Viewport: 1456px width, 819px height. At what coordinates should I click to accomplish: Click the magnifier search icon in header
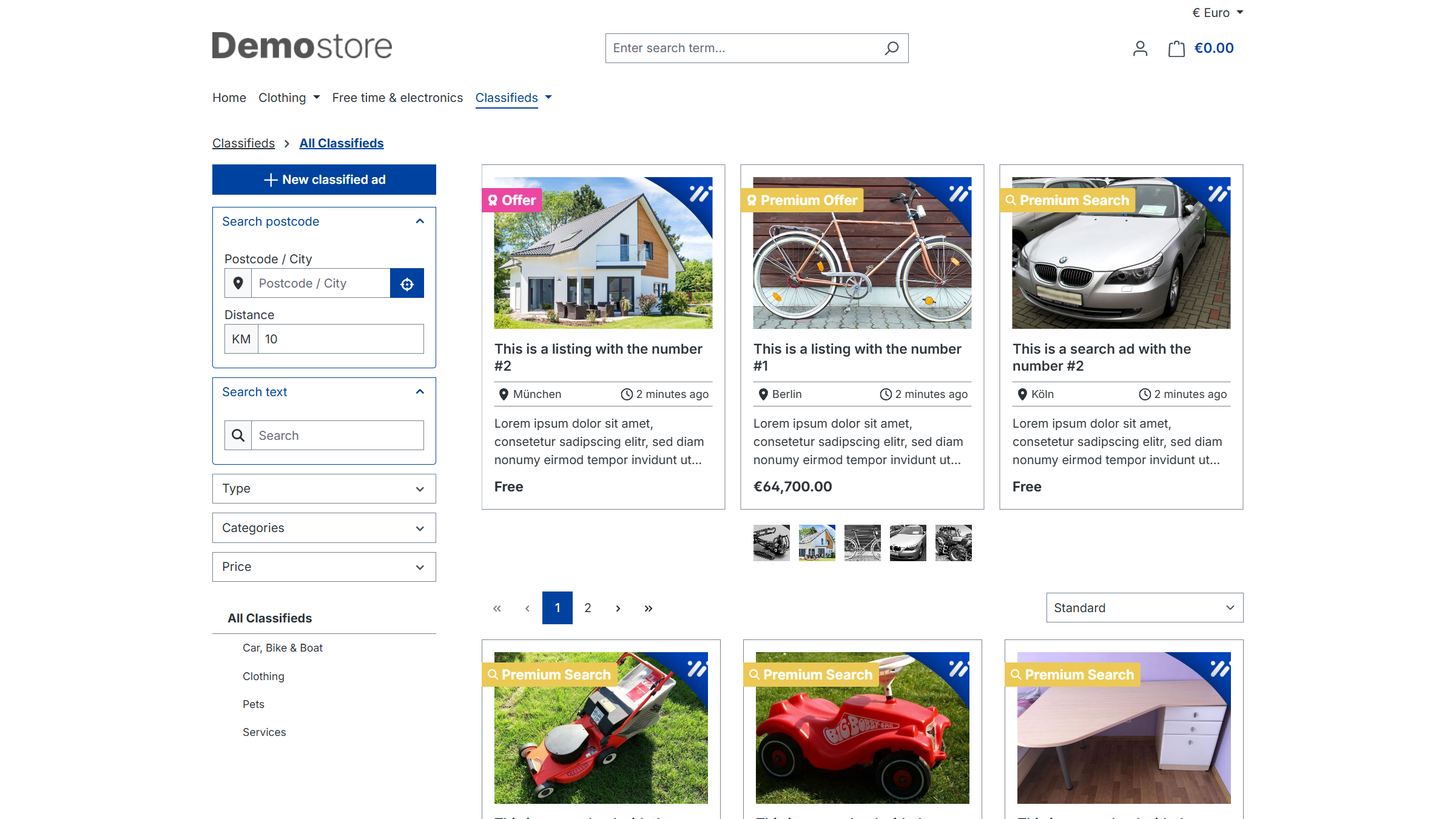click(x=891, y=48)
